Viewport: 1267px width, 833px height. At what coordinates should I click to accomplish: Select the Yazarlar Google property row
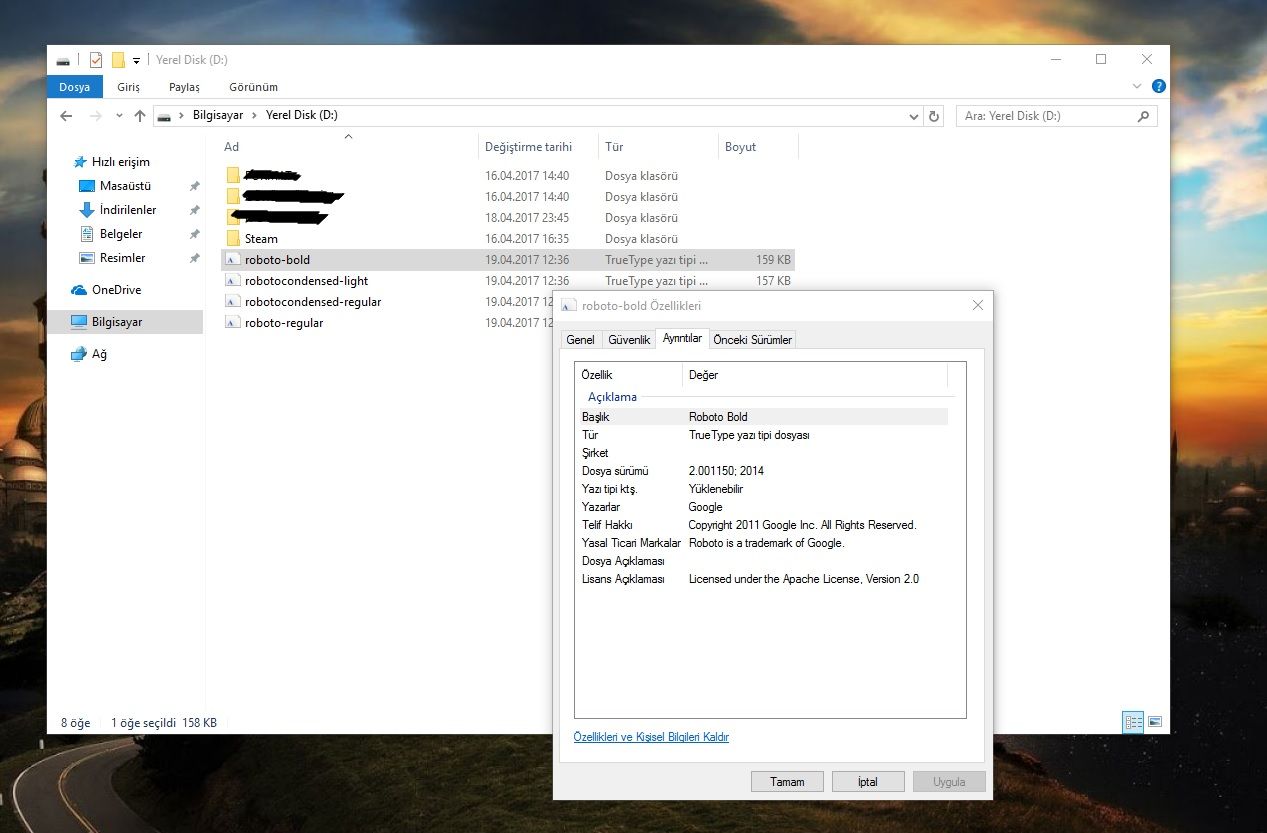coord(764,507)
